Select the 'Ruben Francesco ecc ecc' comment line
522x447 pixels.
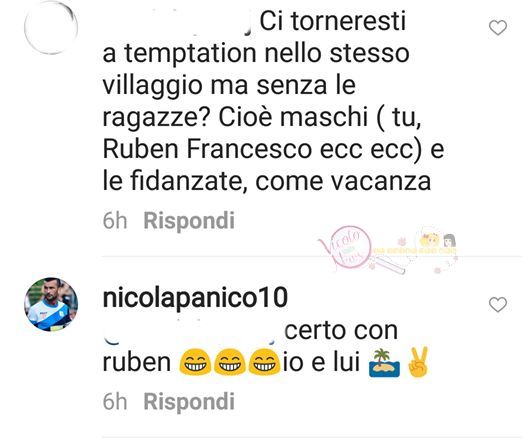[x=273, y=150]
